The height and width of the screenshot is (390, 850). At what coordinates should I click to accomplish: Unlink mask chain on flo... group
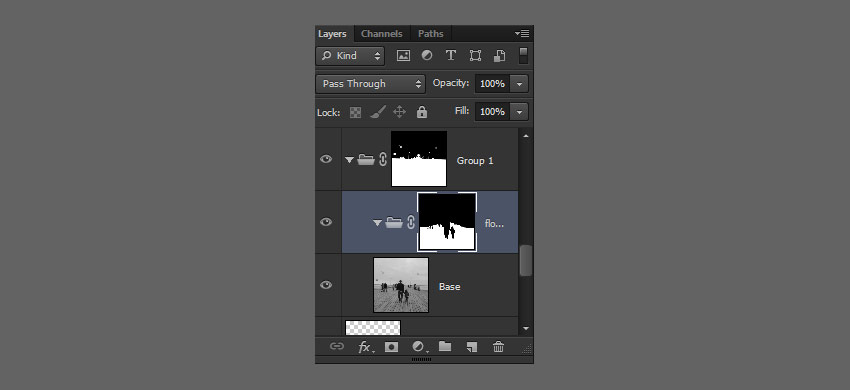[411, 222]
